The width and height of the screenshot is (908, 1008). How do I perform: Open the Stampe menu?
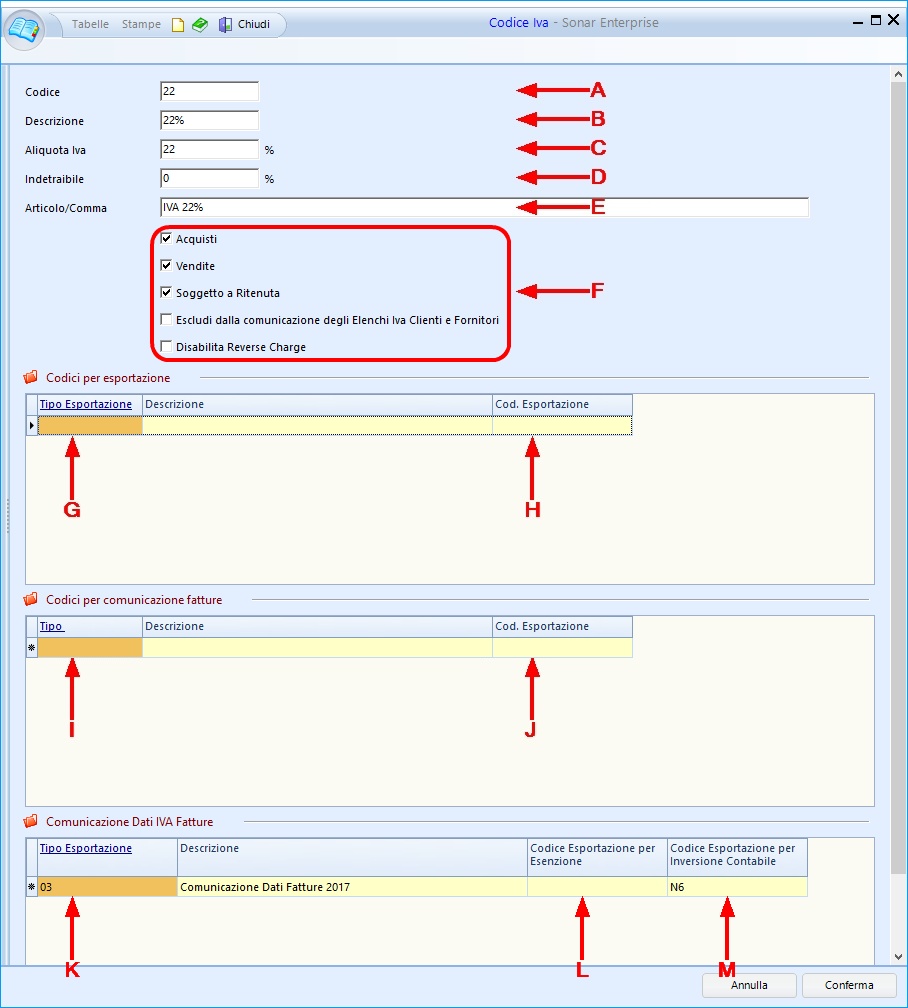[x=141, y=25]
